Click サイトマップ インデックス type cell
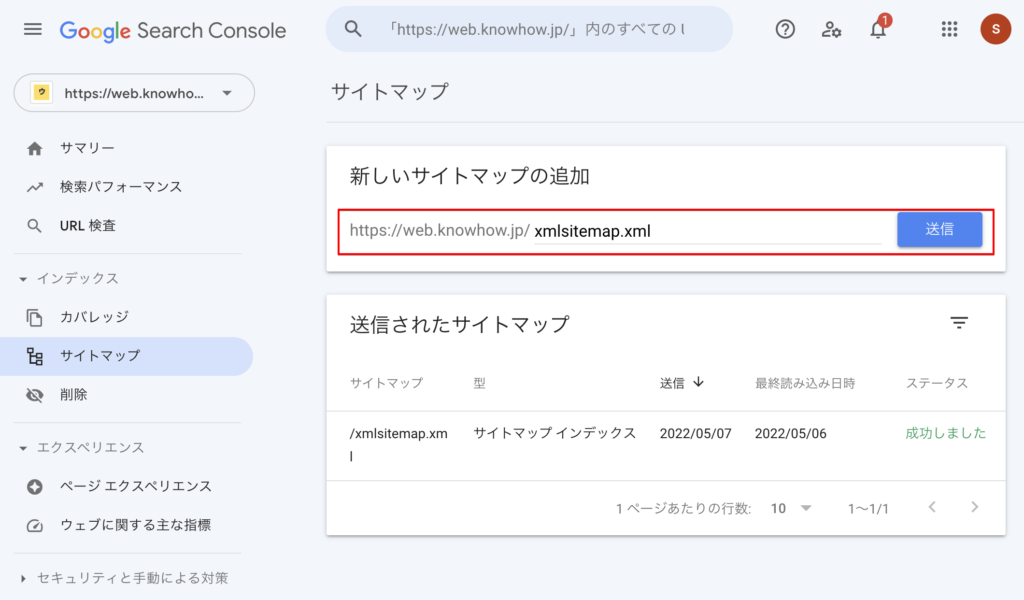The image size is (1024, 600). coord(554,434)
